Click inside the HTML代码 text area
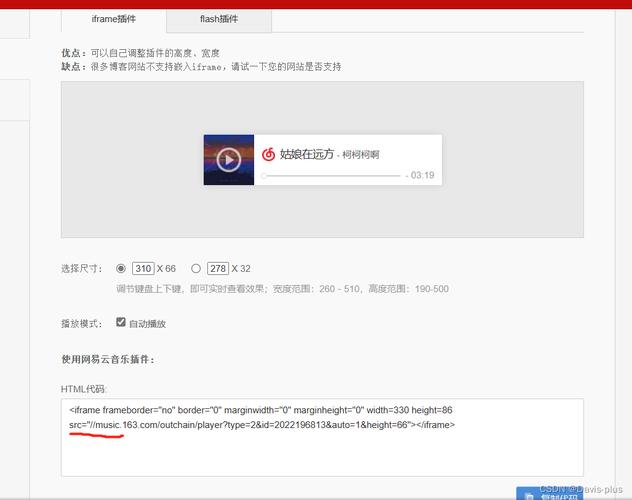 point(322,438)
